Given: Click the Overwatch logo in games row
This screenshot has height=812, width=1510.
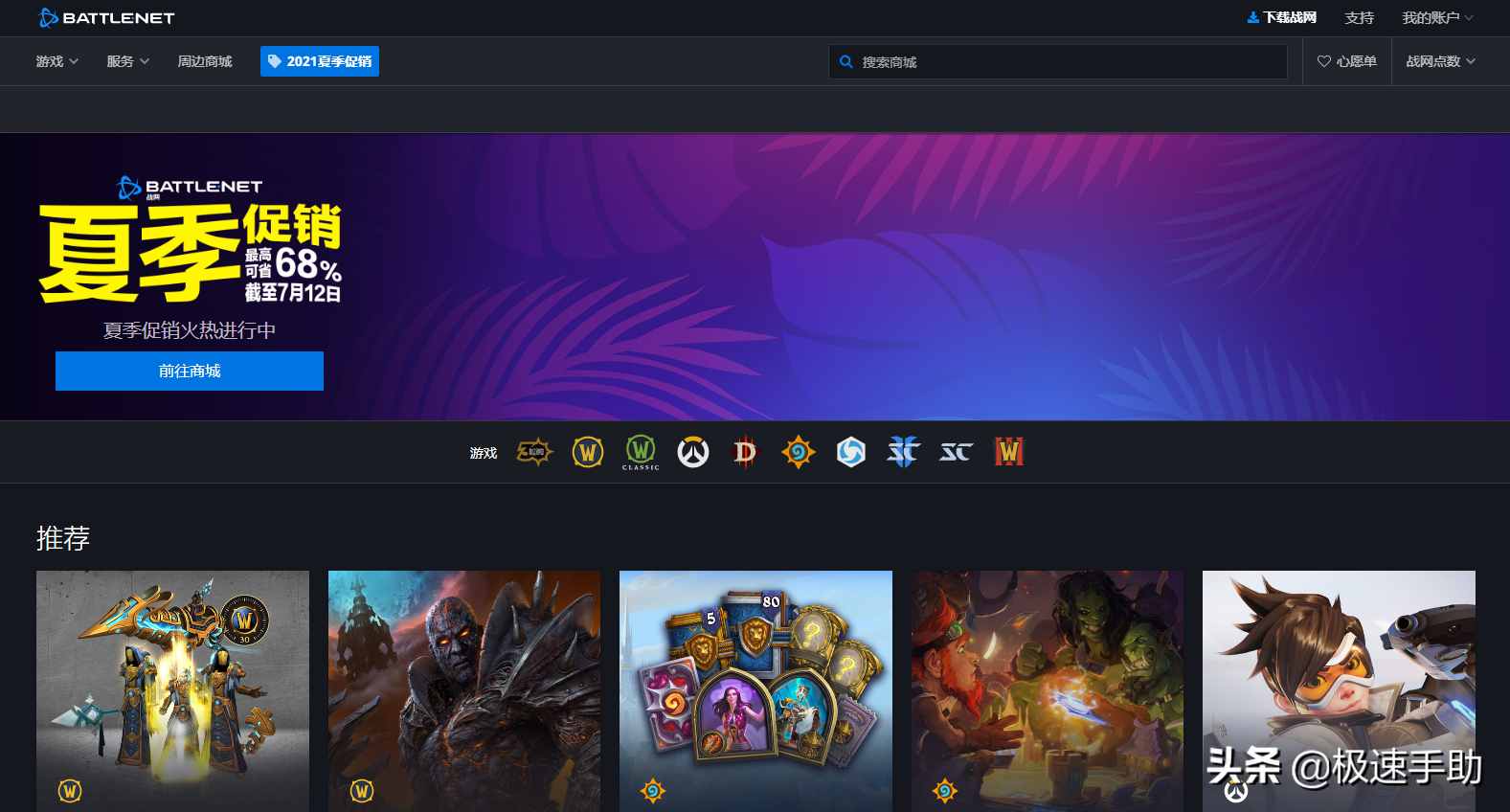Looking at the screenshot, I should tap(693, 452).
